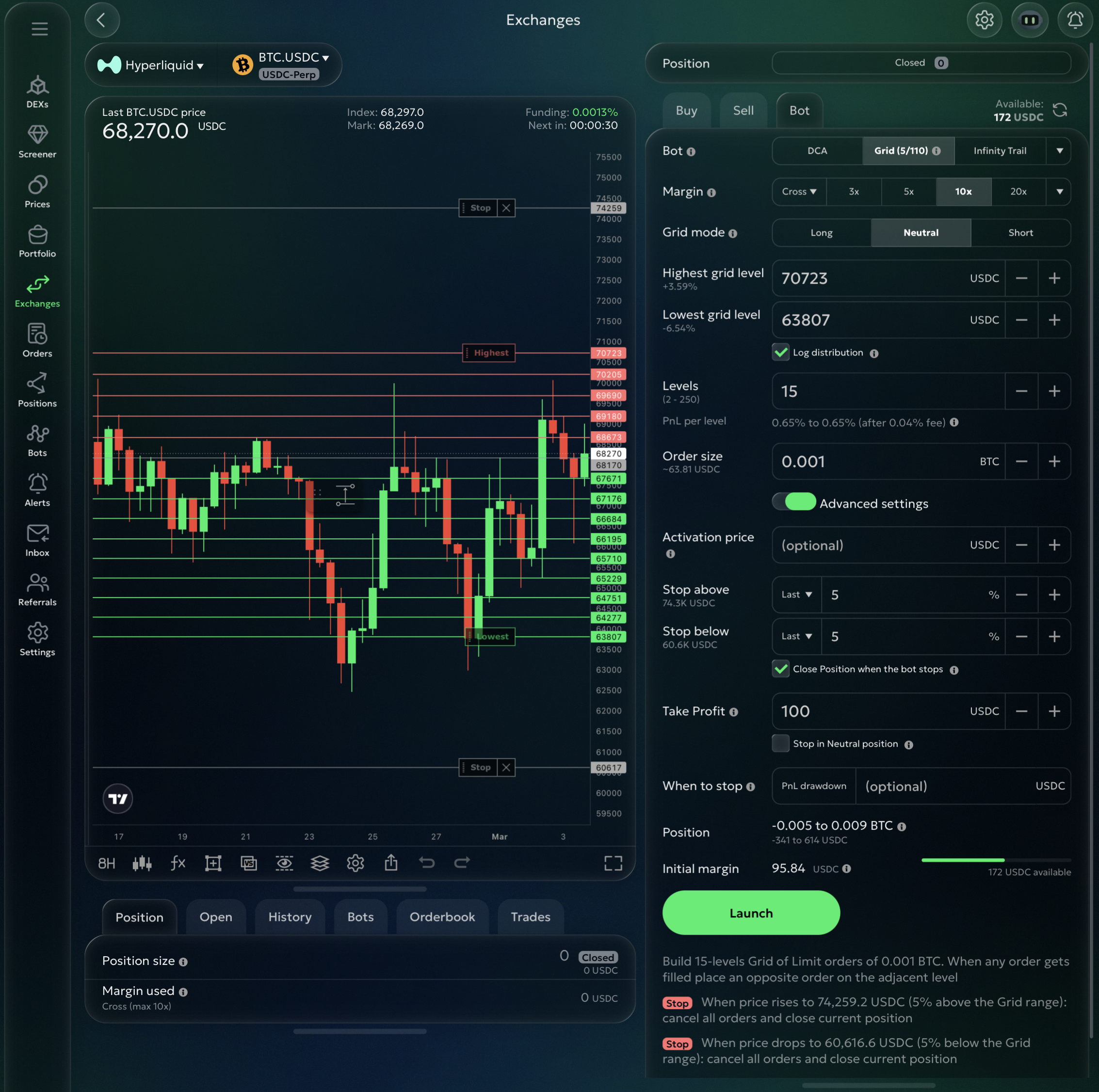Viewport: 1099px width, 1092px height.
Task: Open the Cross margin type dropdown
Action: pos(799,192)
